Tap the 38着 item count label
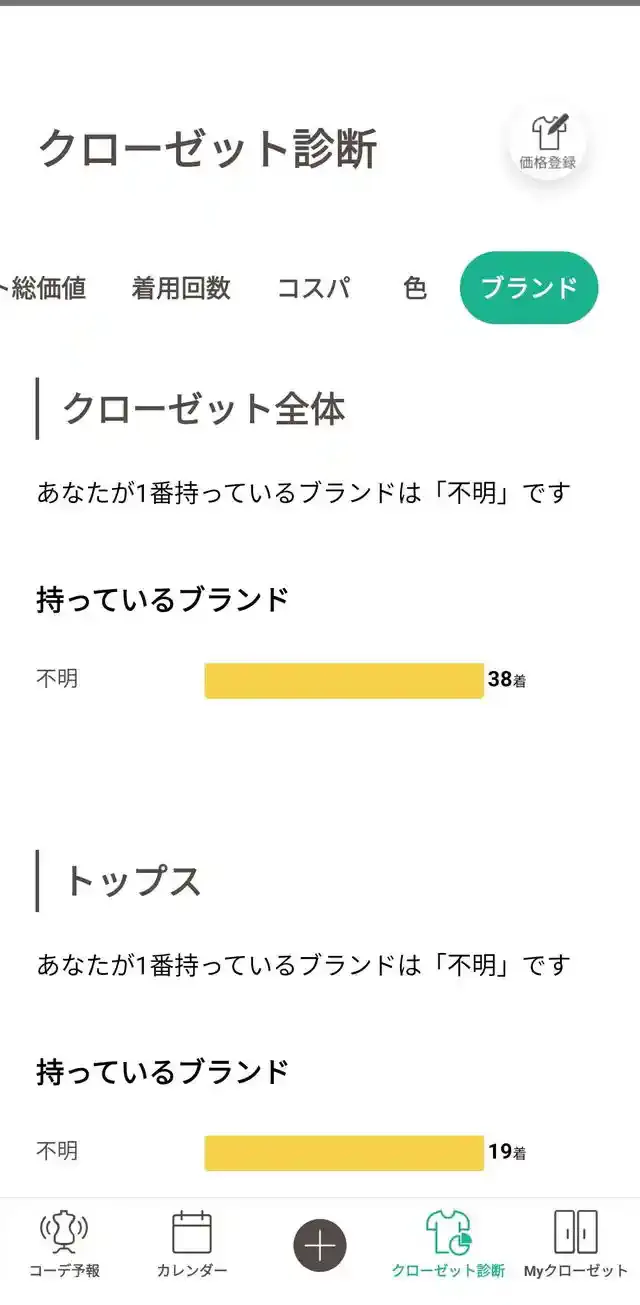This screenshot has height=1305, width=640. [507, 678]
